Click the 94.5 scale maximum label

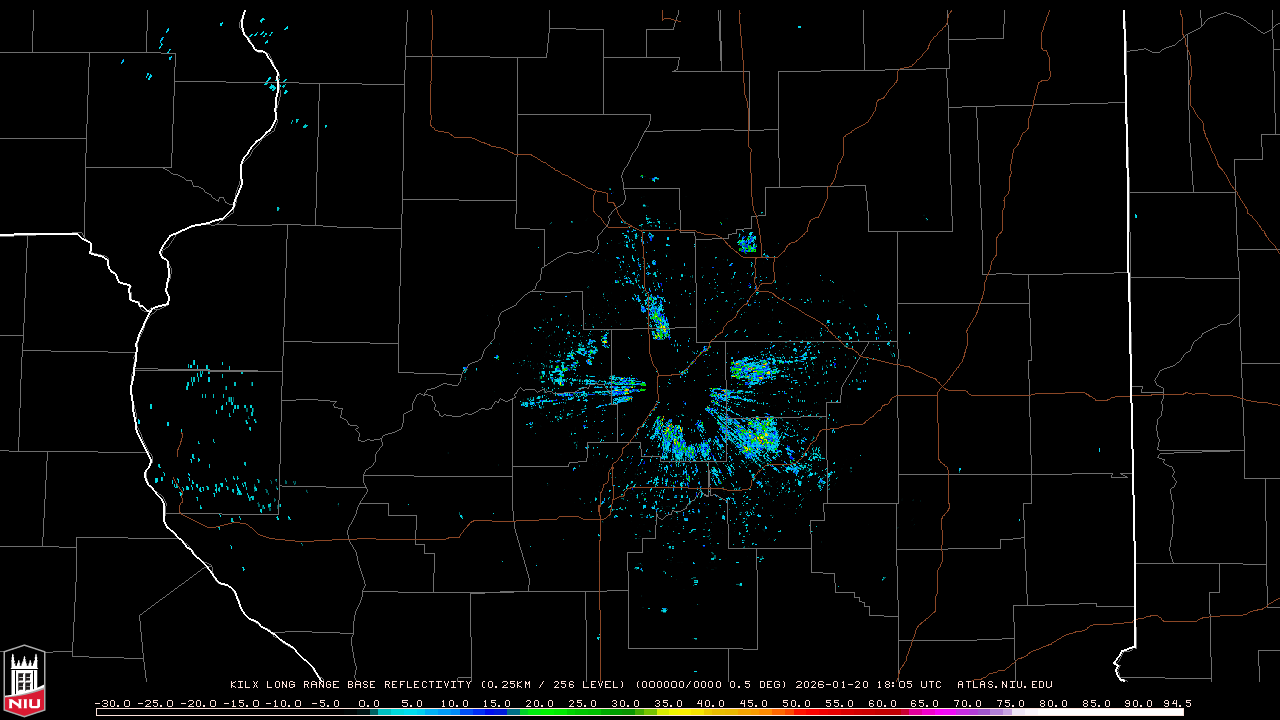point(1176,703)
